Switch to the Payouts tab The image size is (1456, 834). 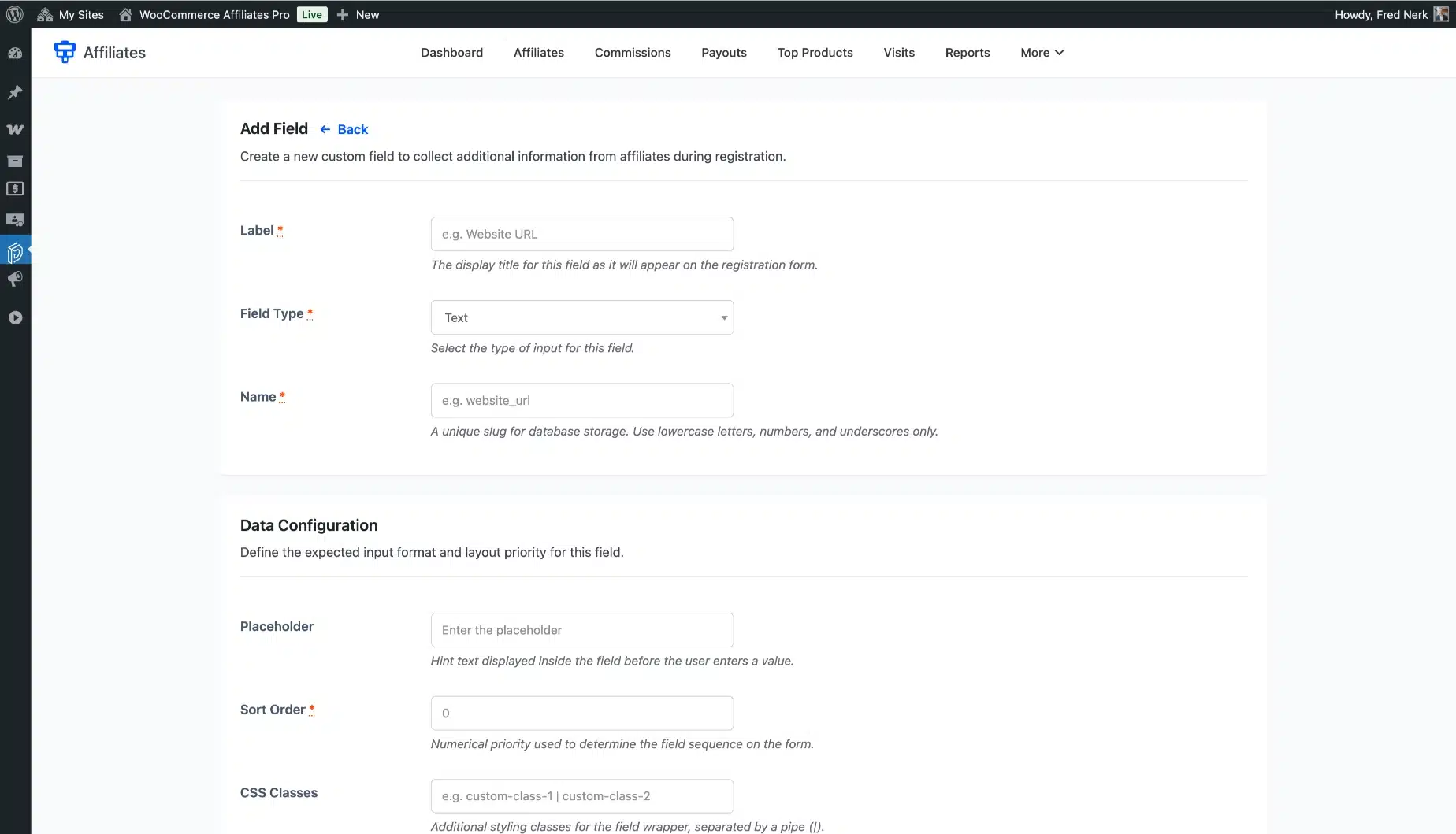(x=723, y=53)
